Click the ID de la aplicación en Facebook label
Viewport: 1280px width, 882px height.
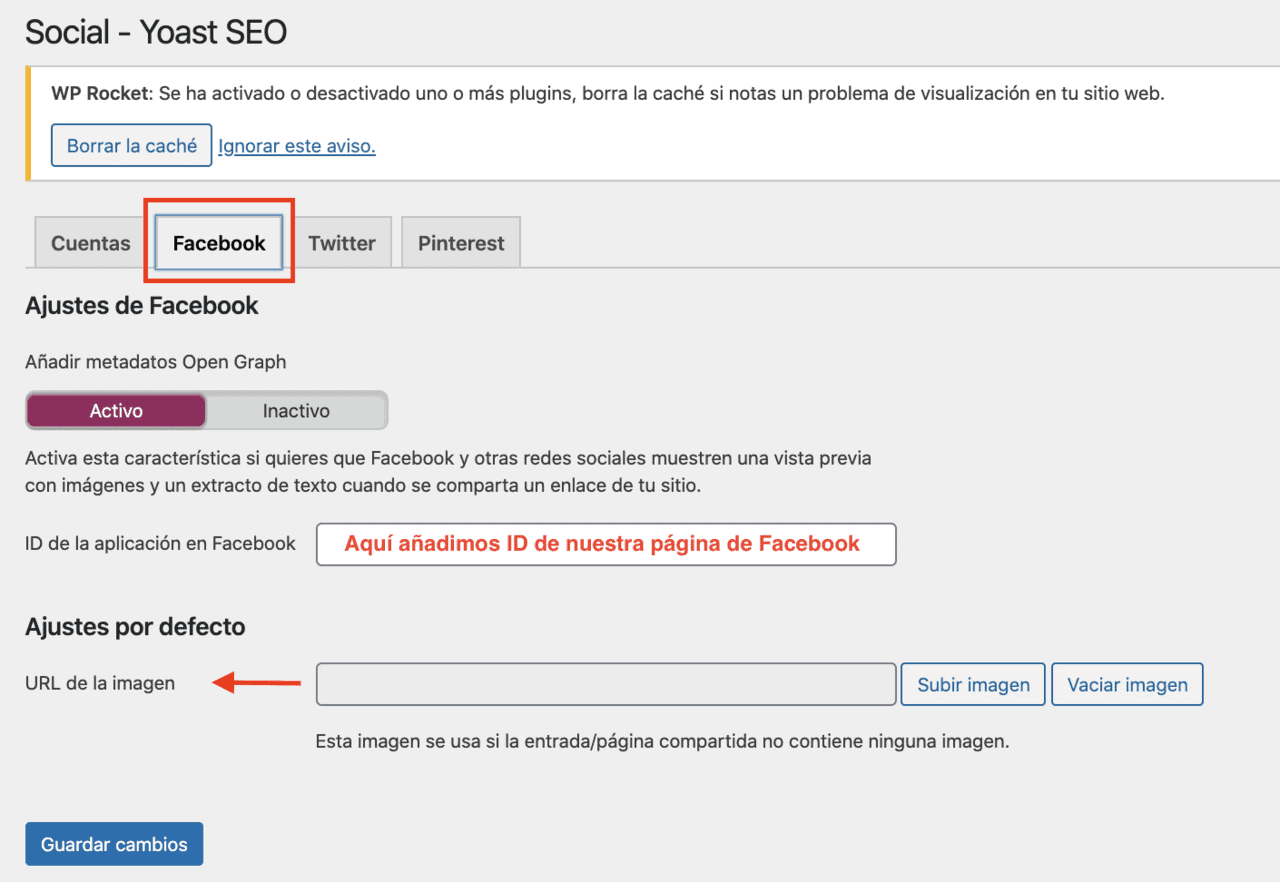(160, 543)
